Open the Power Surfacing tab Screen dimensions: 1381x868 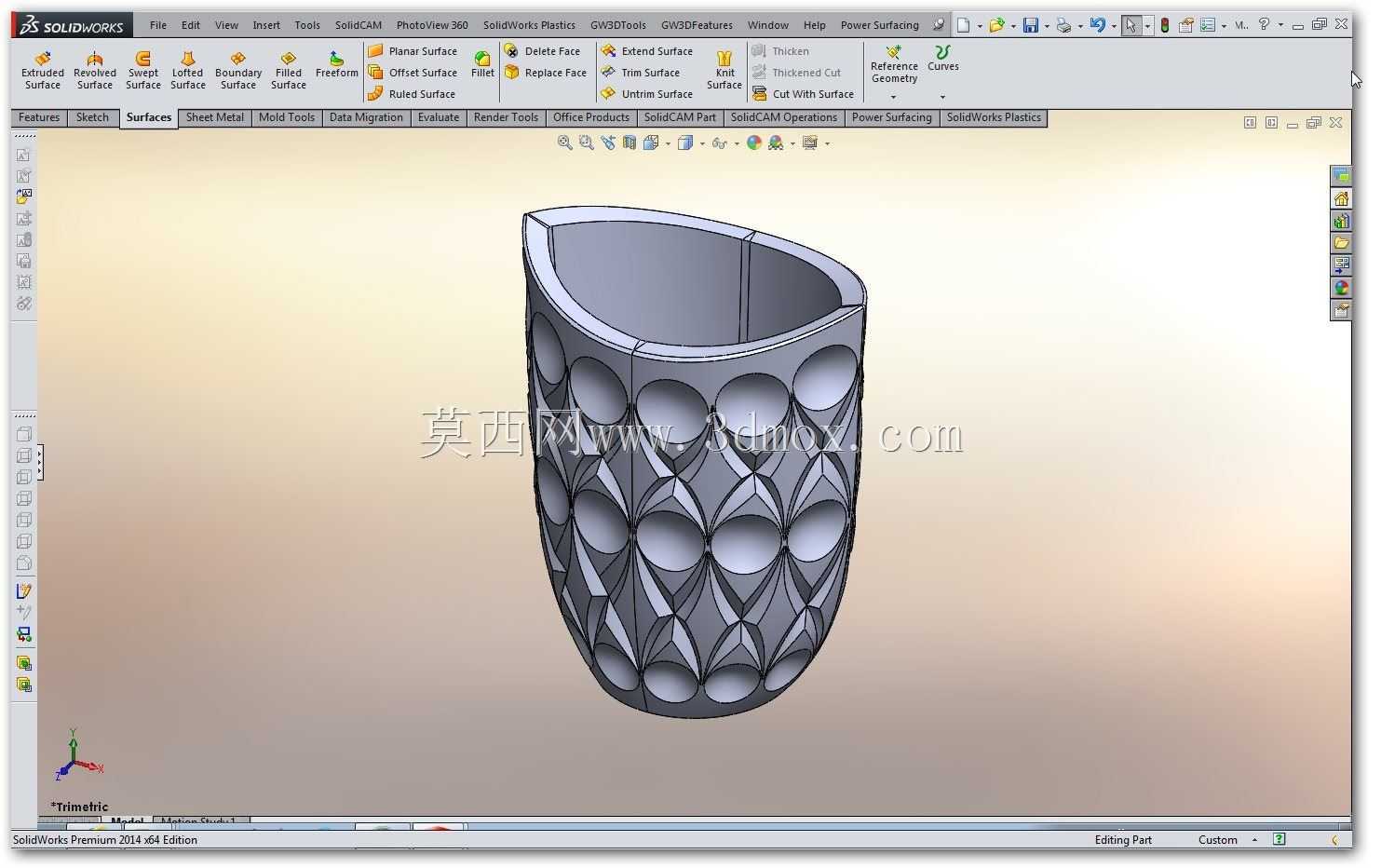point(892,117)
